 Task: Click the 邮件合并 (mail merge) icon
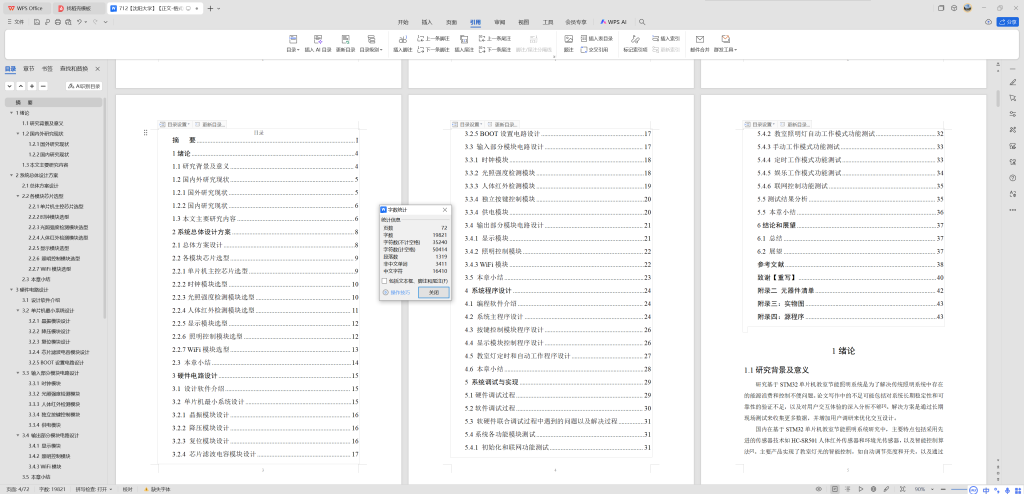click(x=699, y=43)
